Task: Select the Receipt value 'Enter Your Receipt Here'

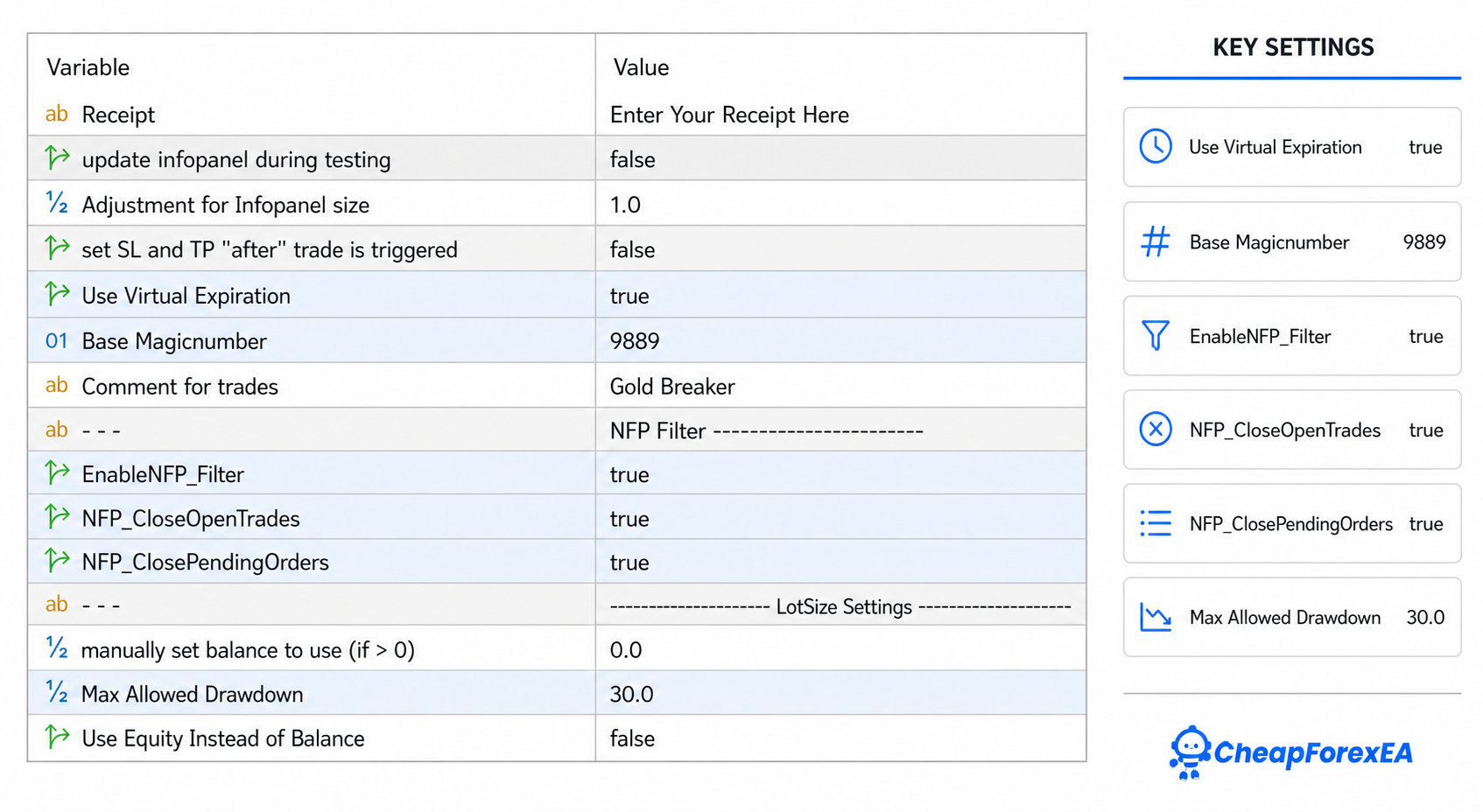Action: coord(729,115)
